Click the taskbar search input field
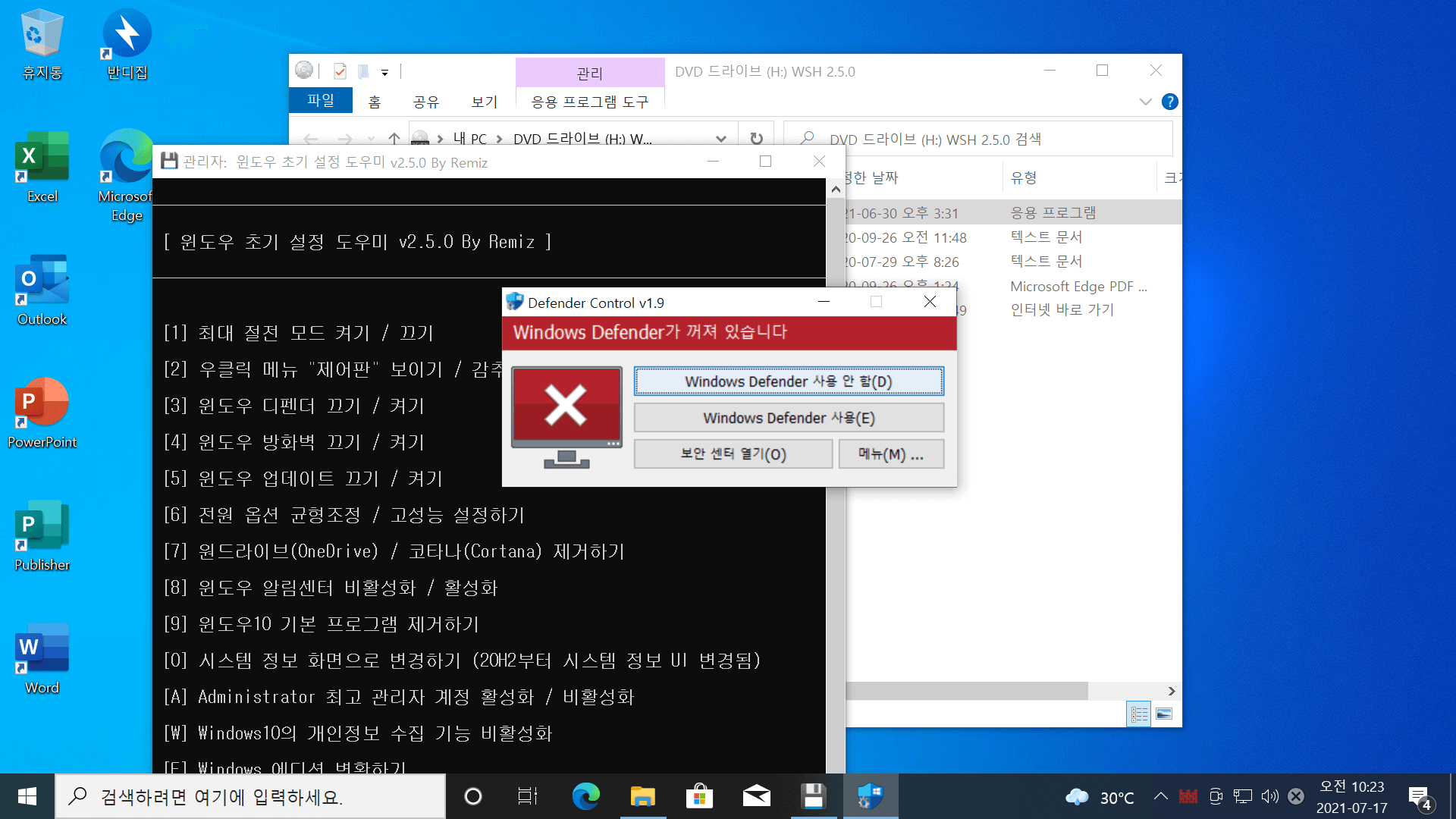The image size is (1456, 819). click(x=250, y=796)
